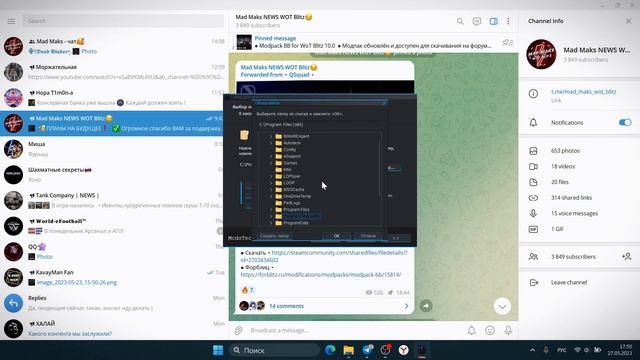The height and width of the screenshot is (360, 640).
Task: Open pinned message Modpack BB
Action: (373, 42)
